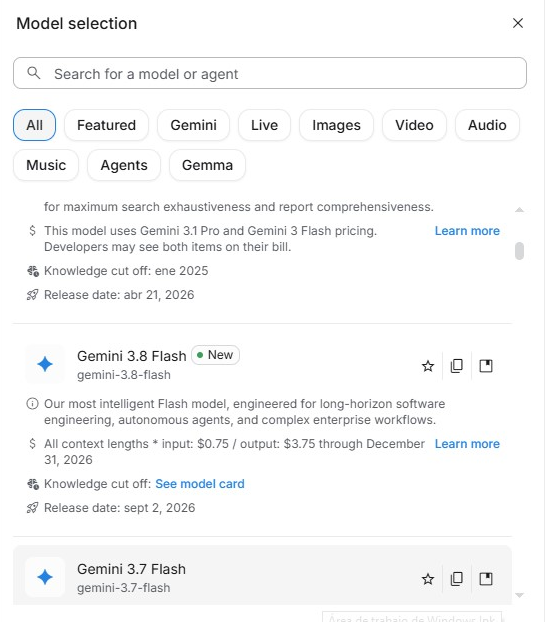The width and height of the screenshot is (545, 622).
Task: Copy the gemini-3.7-flash model ID
Action: tap(457, 579)
